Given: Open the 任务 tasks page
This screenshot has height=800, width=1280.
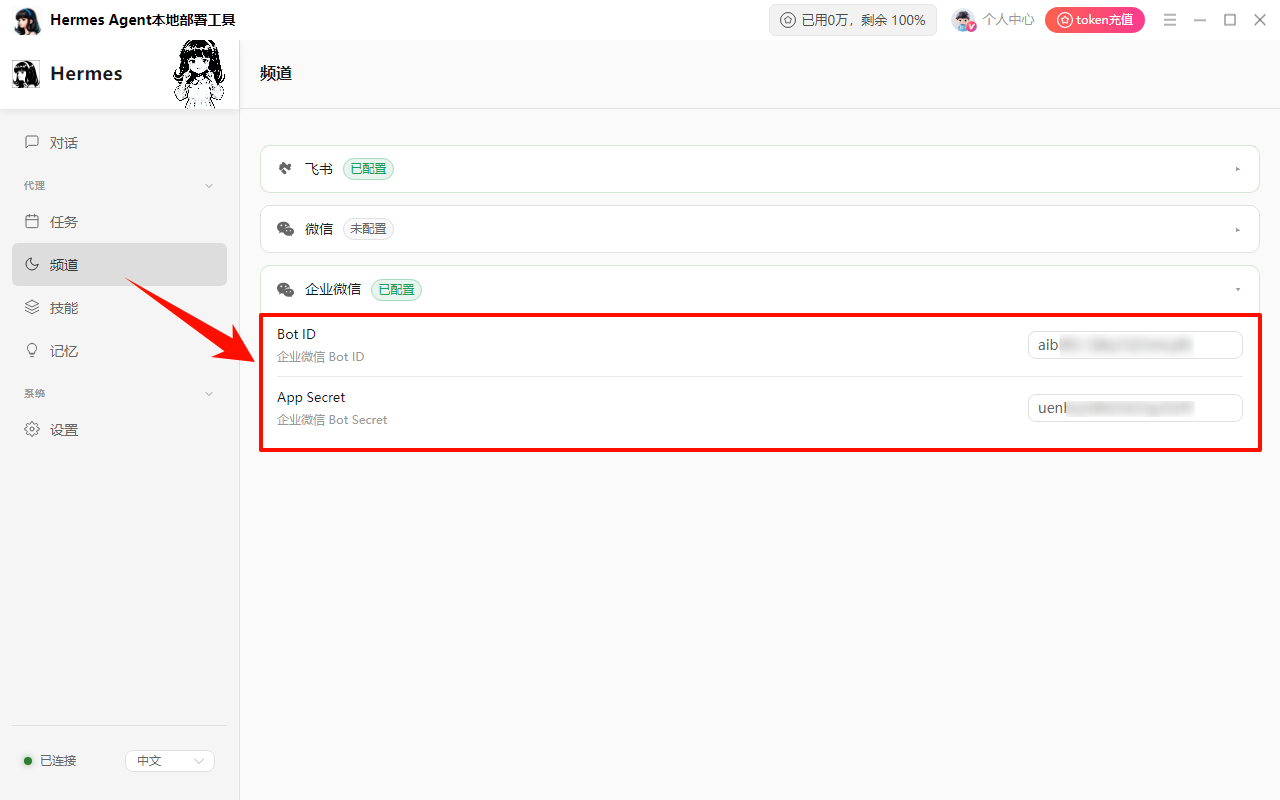Looking at the screenshot, I should (119, 222).
